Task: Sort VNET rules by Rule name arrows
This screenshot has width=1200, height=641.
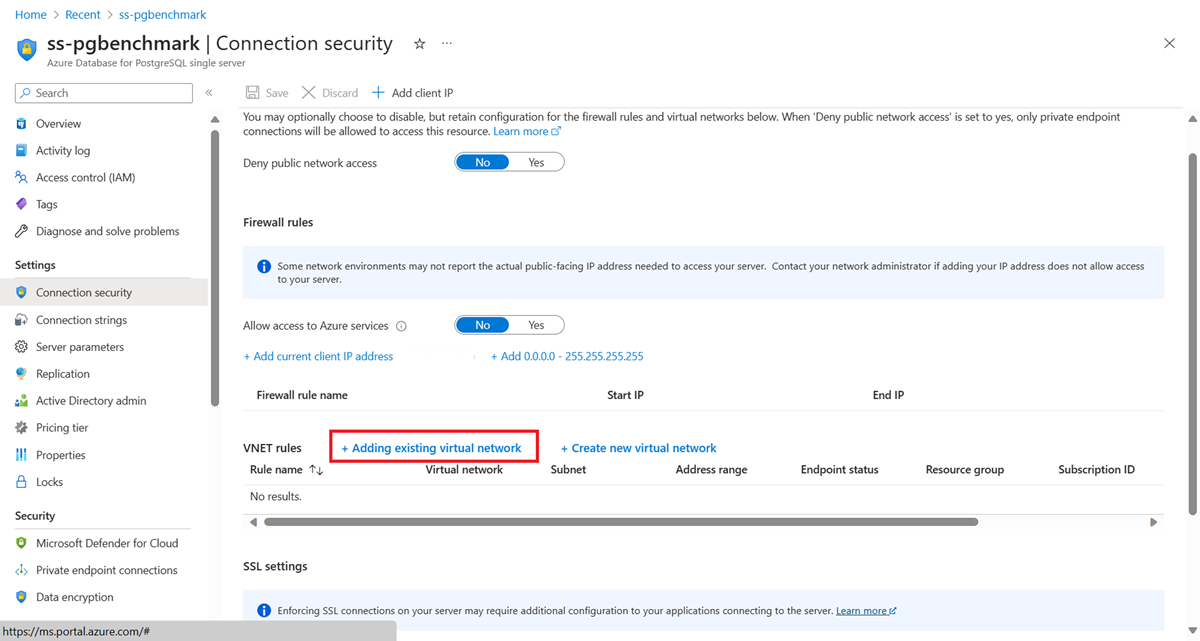Action: click(316, 470)
